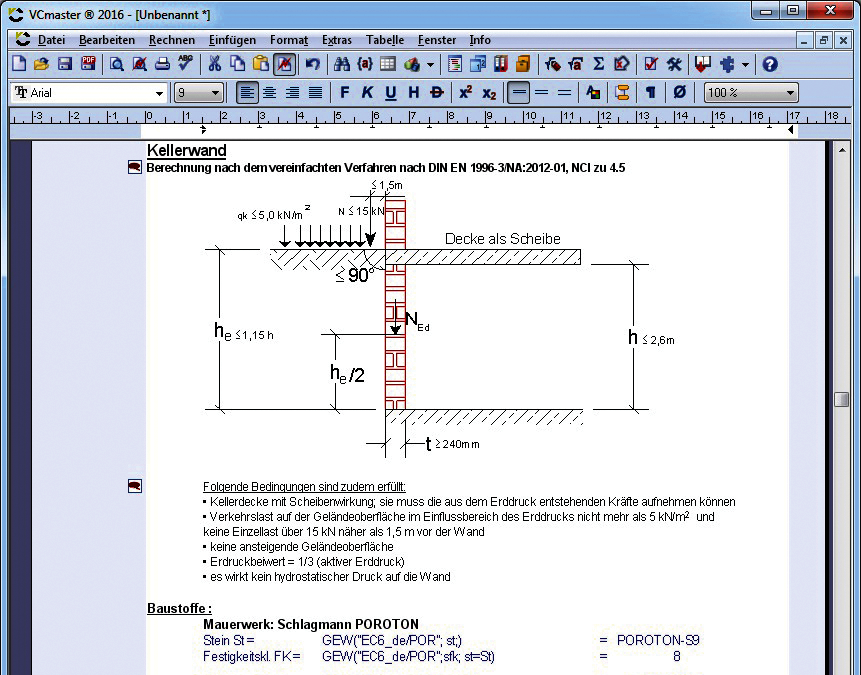Select the widest line spacing button
Image resolution: width=861 pixels, height=675 pixels.
[564, 93]
